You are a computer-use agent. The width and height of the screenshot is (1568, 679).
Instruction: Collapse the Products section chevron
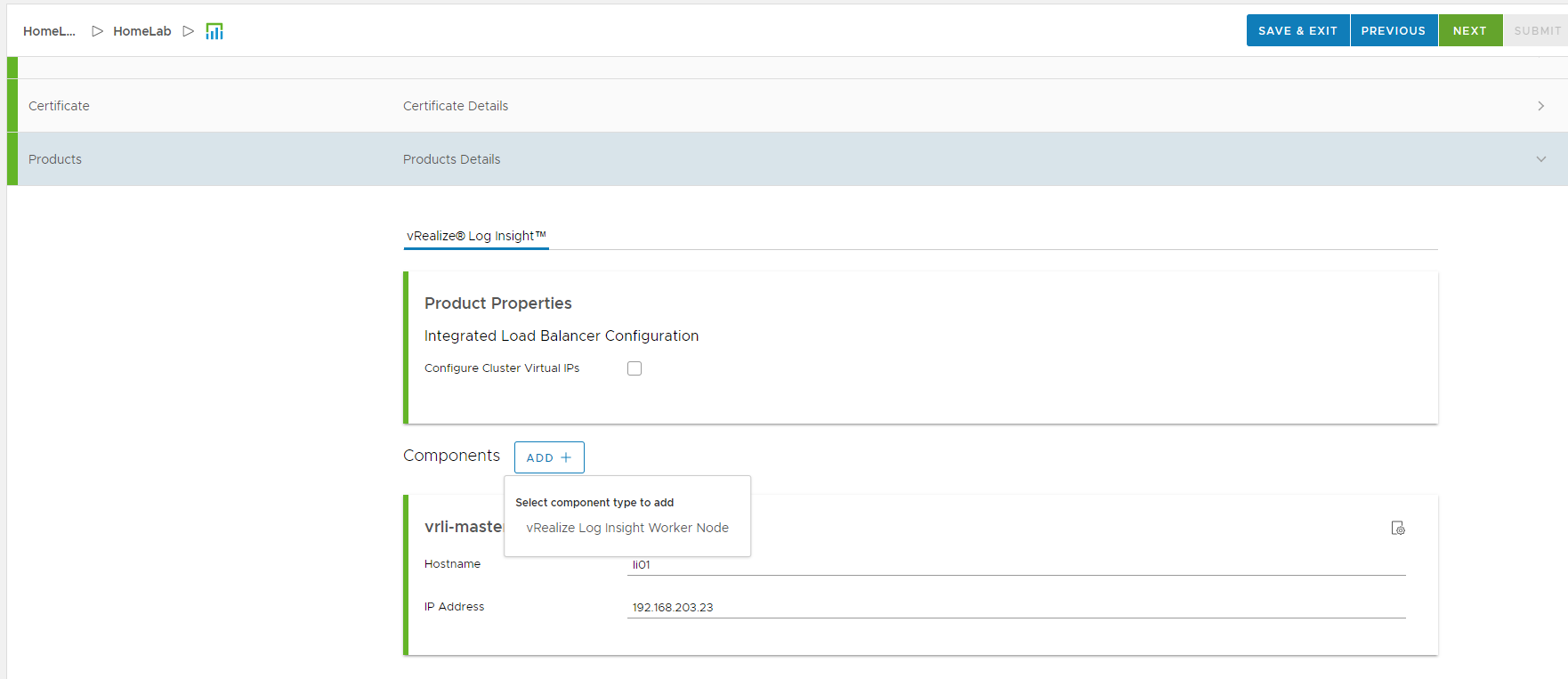pyautogui.click(x=1540, y=159)
